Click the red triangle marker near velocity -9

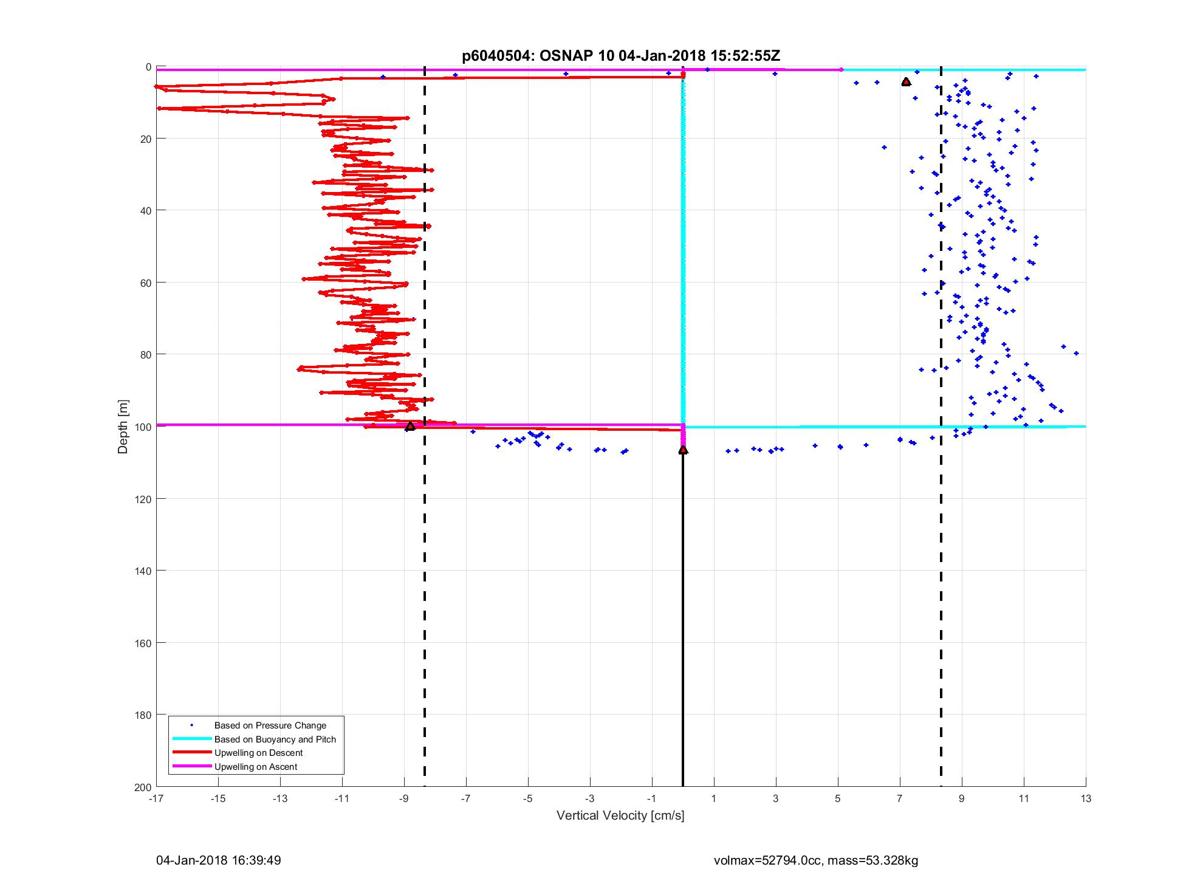click(x=410, y=426)
